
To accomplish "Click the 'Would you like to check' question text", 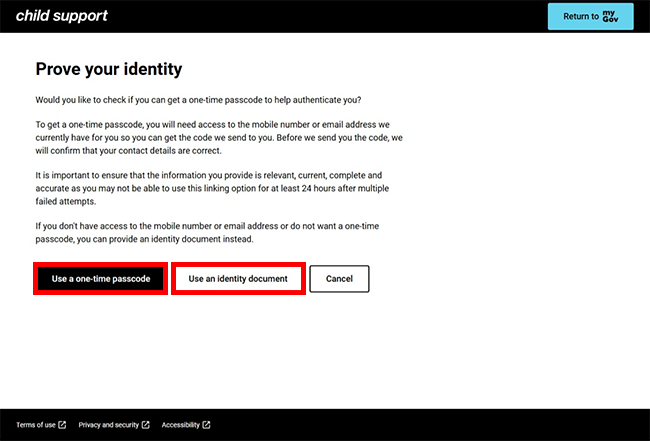I will click(x=197, y=99).
